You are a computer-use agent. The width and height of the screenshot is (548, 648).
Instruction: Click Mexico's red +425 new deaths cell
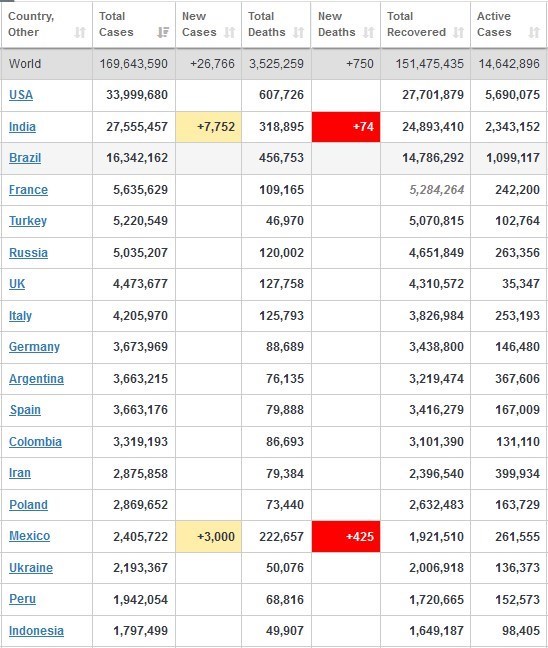click(346, 536)
